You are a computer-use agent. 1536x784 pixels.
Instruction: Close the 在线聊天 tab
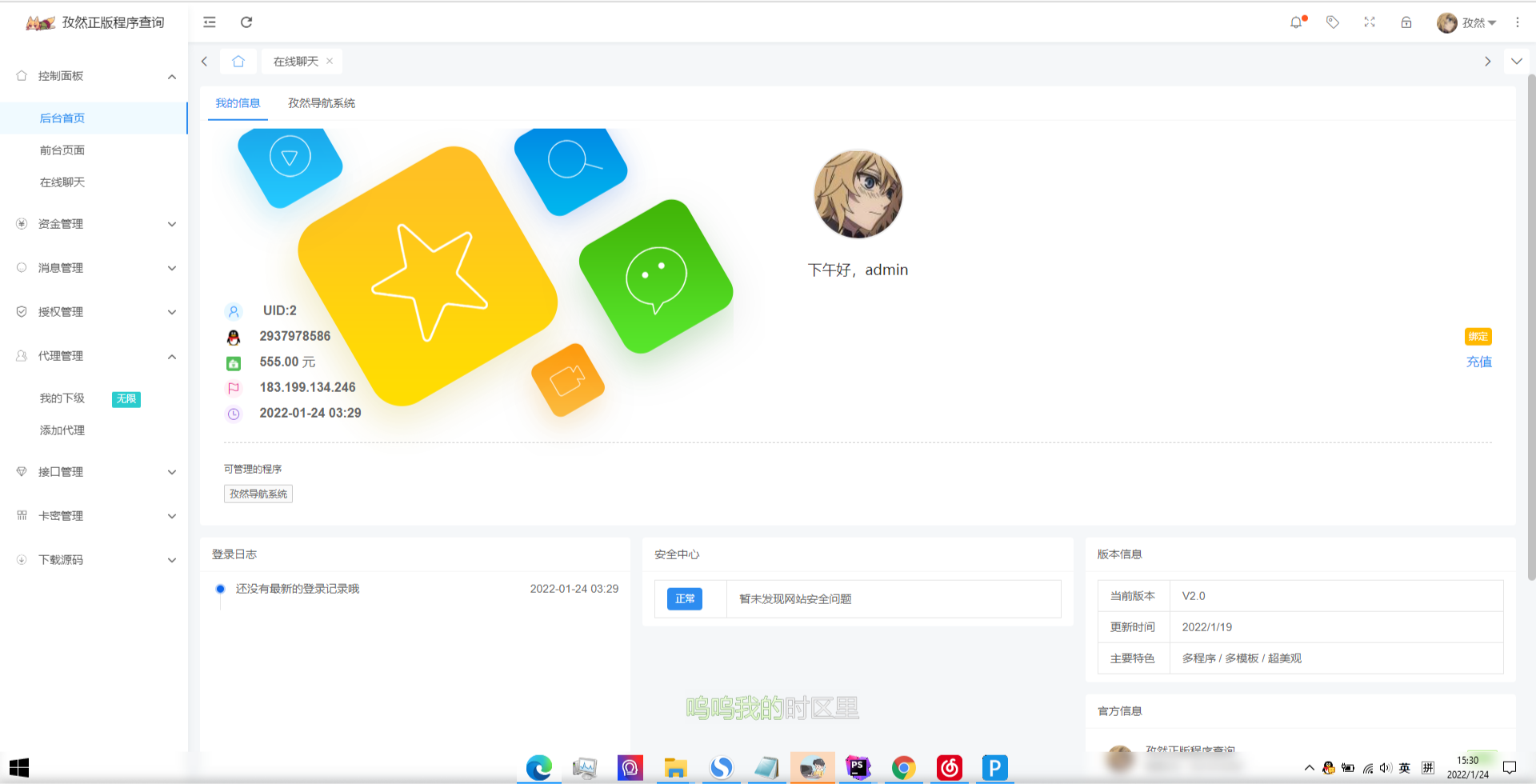tap(330, 61)
